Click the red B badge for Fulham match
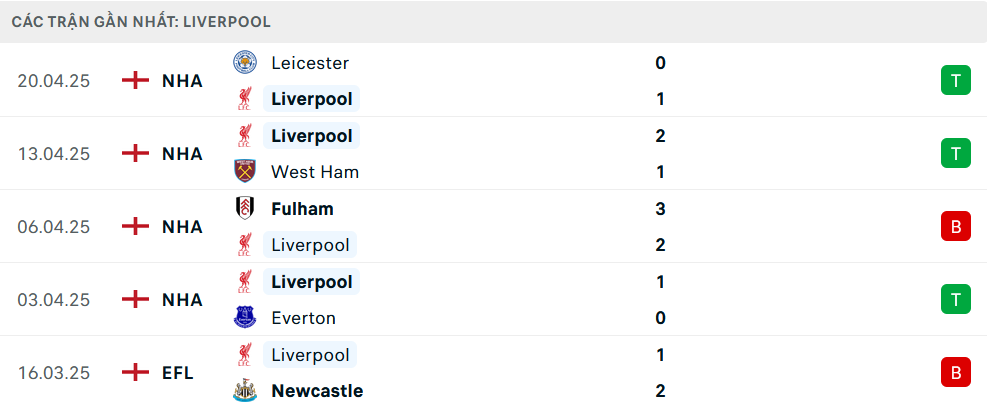The height and width of the screenshot is (406, 987). click(955, 227)
